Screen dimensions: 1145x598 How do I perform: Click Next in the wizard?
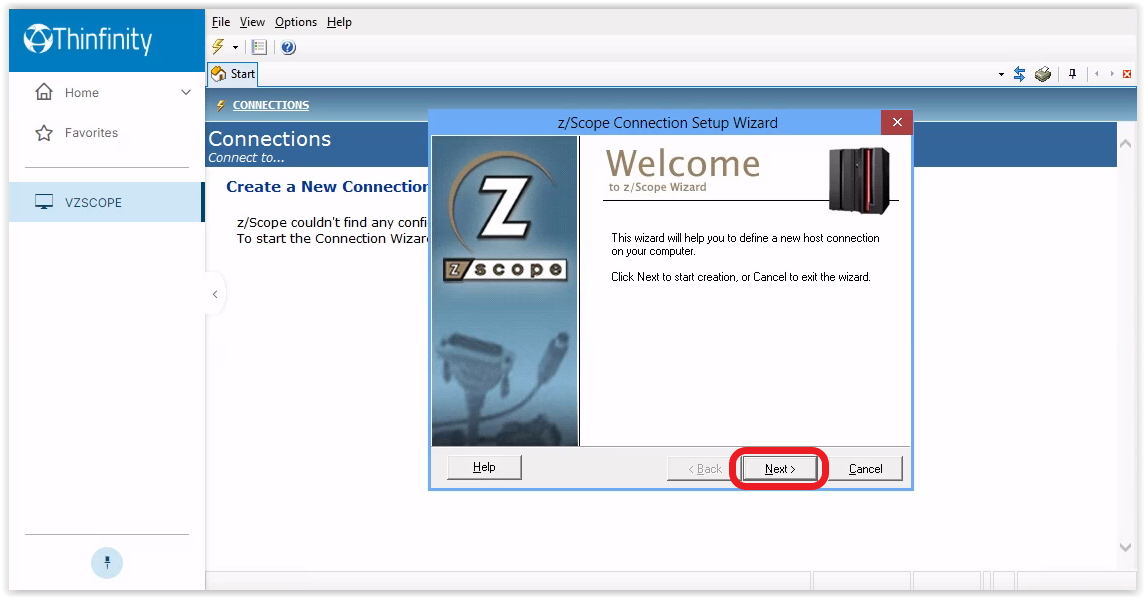tap(780, 469)
